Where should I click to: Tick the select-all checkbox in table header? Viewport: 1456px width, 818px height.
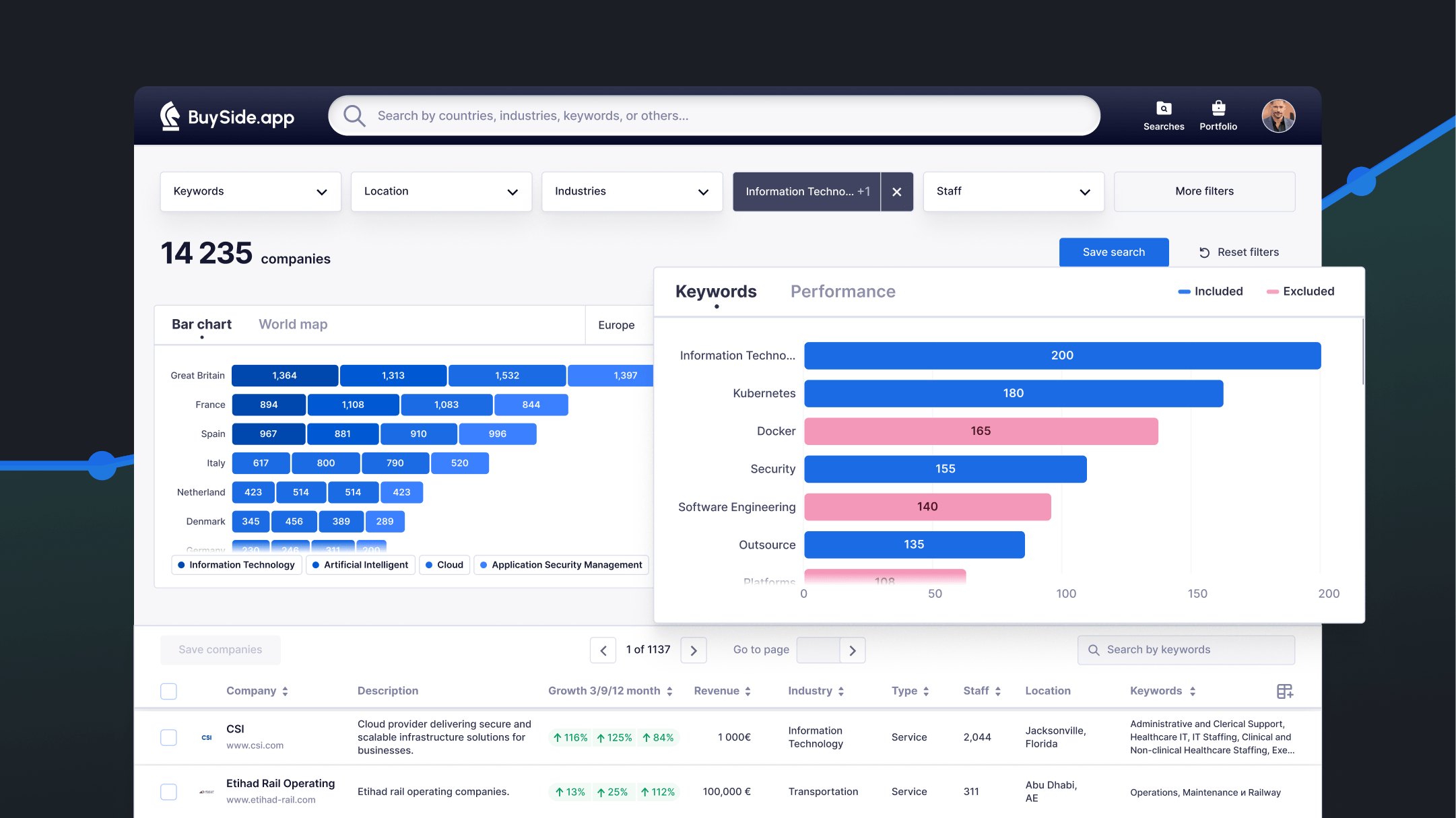(x=168, y=691)
